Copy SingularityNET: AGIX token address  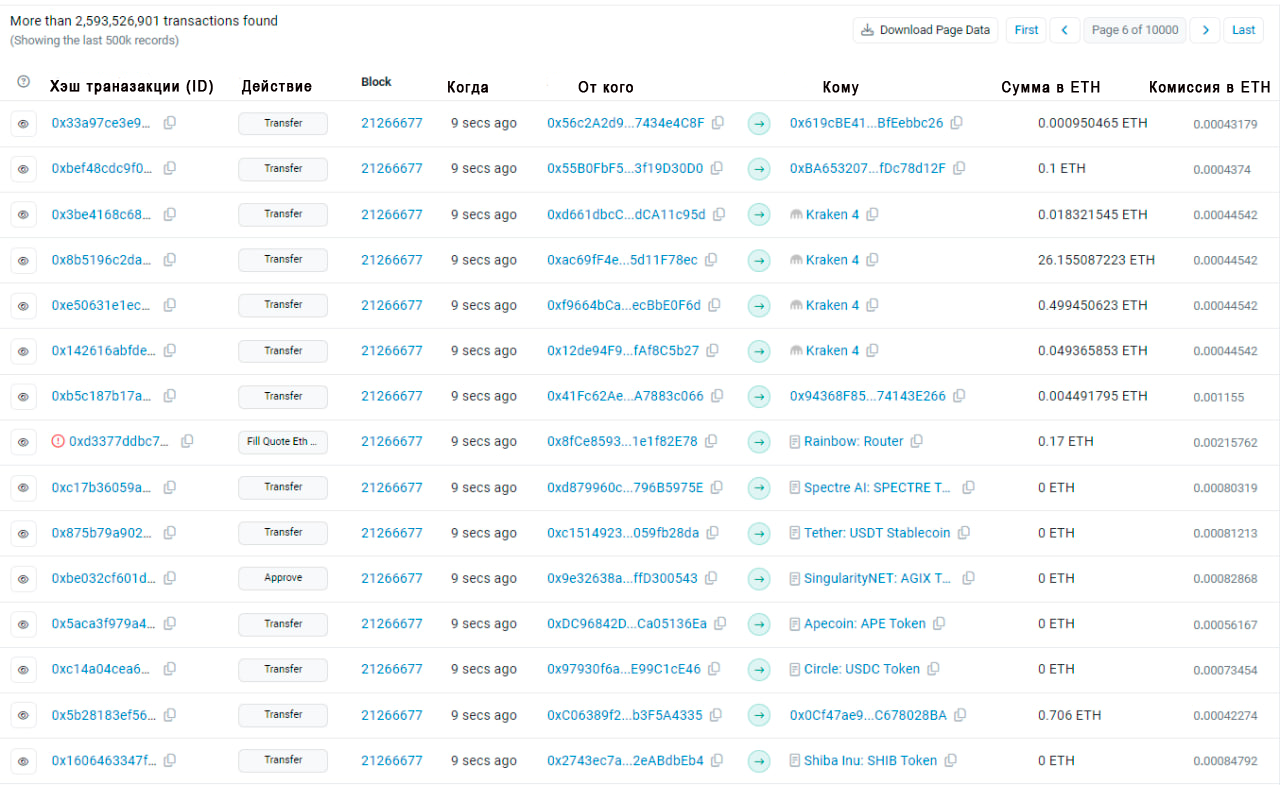coord(968,578)
